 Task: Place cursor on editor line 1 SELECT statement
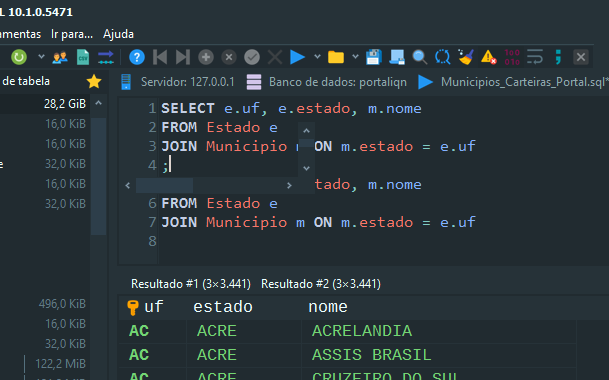pos(291,108)
